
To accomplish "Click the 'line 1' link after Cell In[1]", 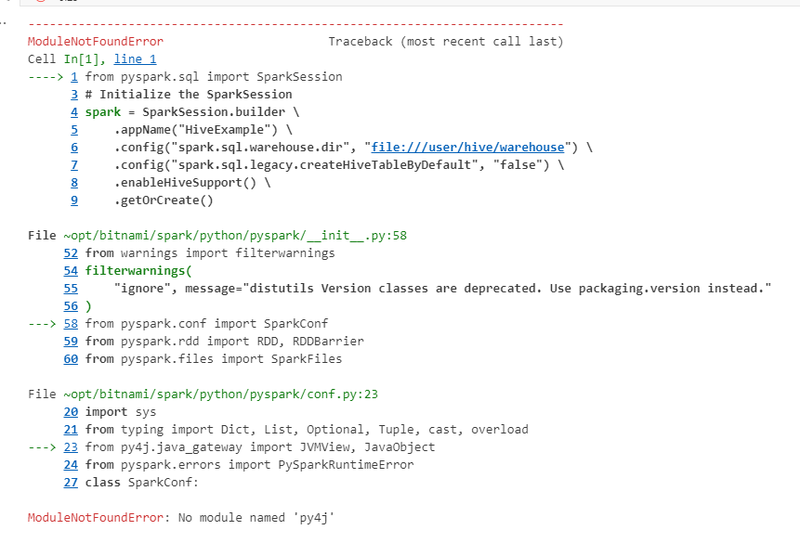I will [x=135, y=59].
